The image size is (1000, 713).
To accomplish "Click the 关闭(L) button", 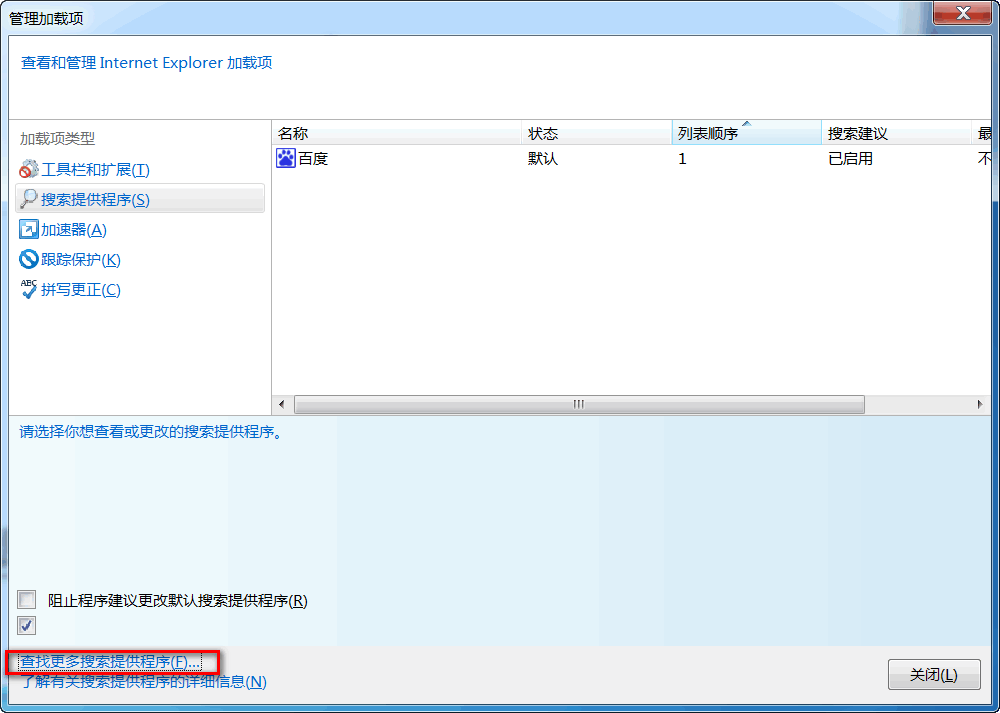I will 934,675.
